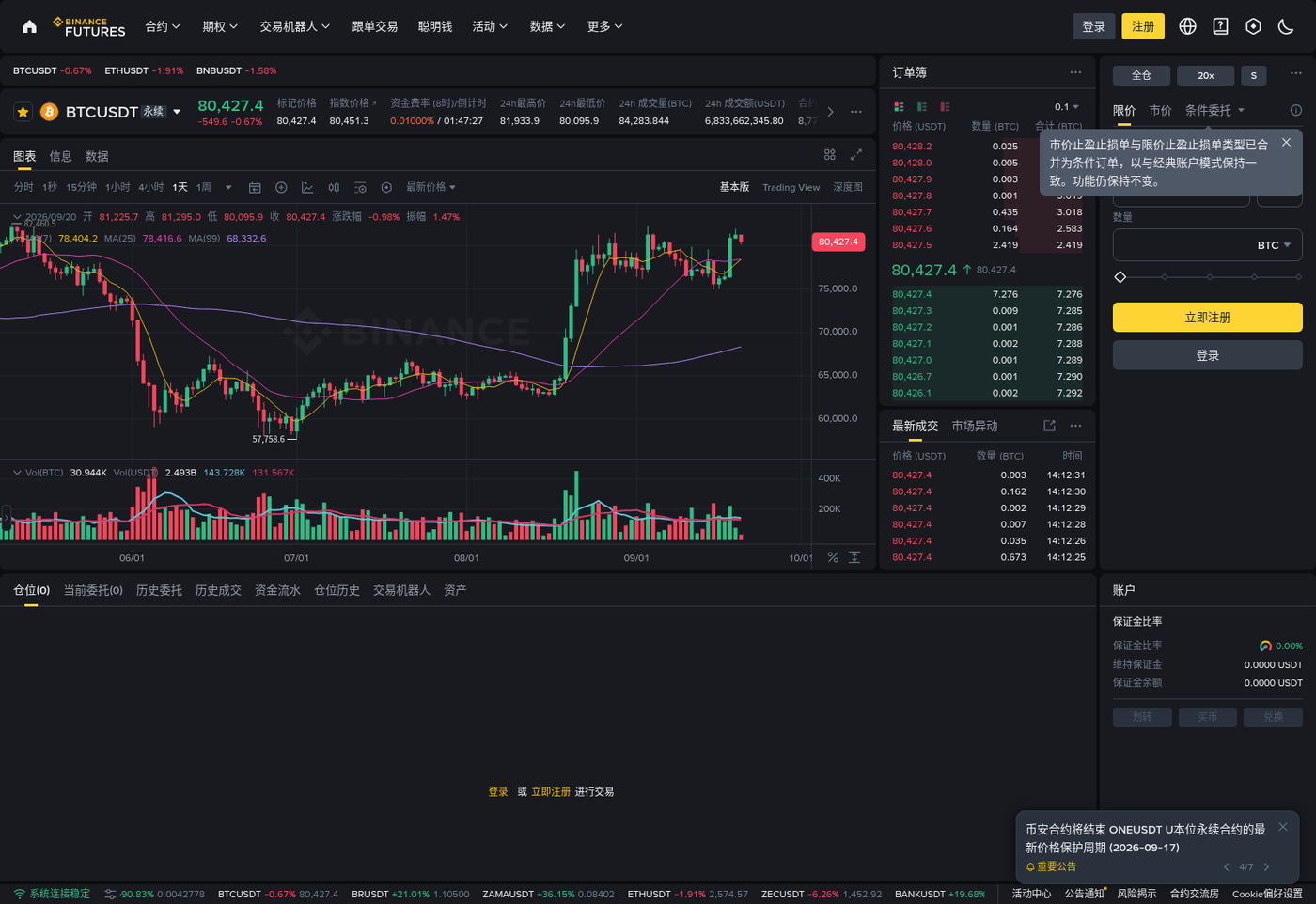Switch chart to Trading View mode
The image size is (1316, 904).
click(x=791, y=187)
